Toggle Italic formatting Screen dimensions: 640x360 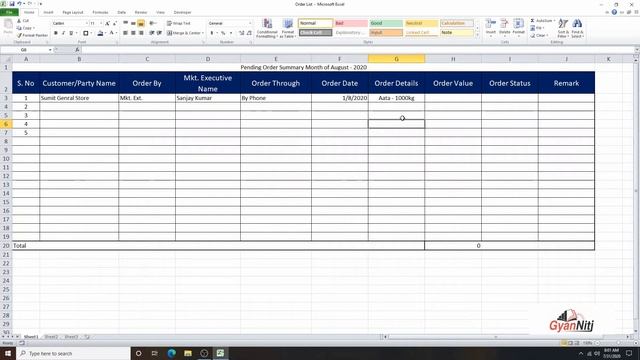(64, 33)
